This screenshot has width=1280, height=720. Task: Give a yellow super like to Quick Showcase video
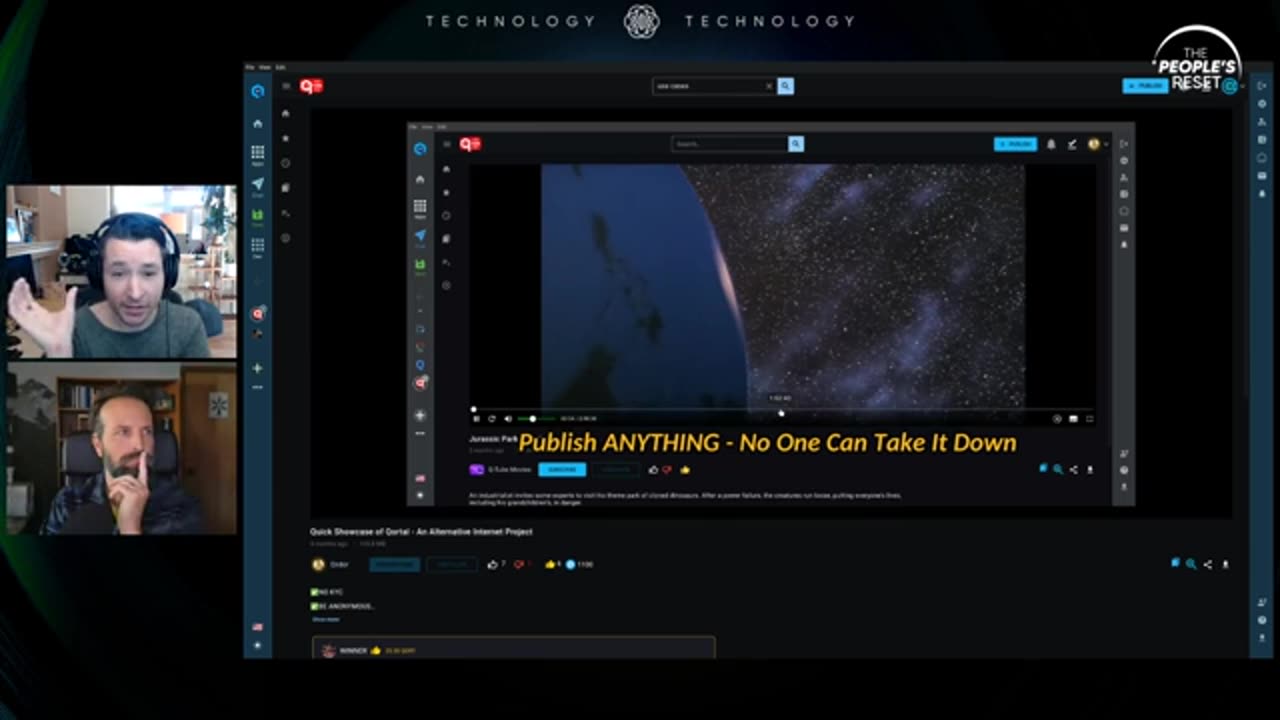click(550, 564)
